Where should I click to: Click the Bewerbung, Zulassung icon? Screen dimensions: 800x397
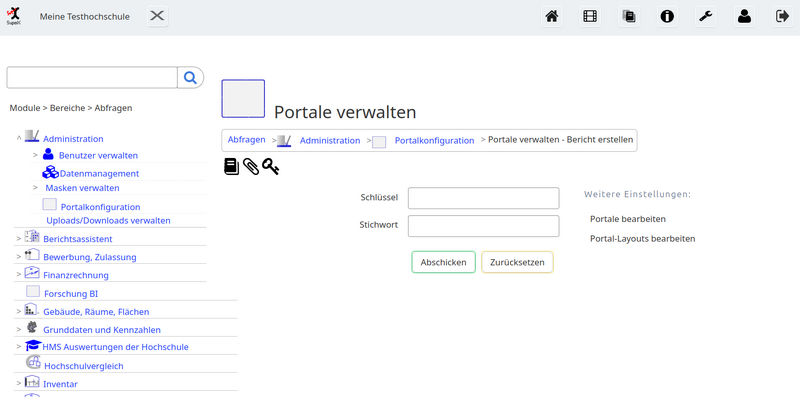point(32,254)
